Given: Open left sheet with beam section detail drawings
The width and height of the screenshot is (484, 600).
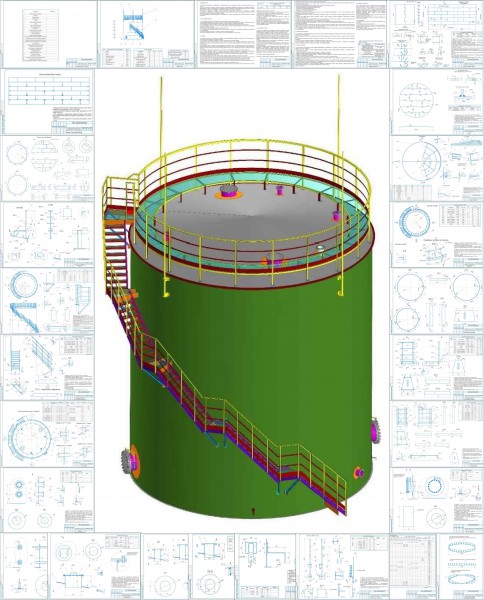Looking at the screenshot, I should pos(47,235).
